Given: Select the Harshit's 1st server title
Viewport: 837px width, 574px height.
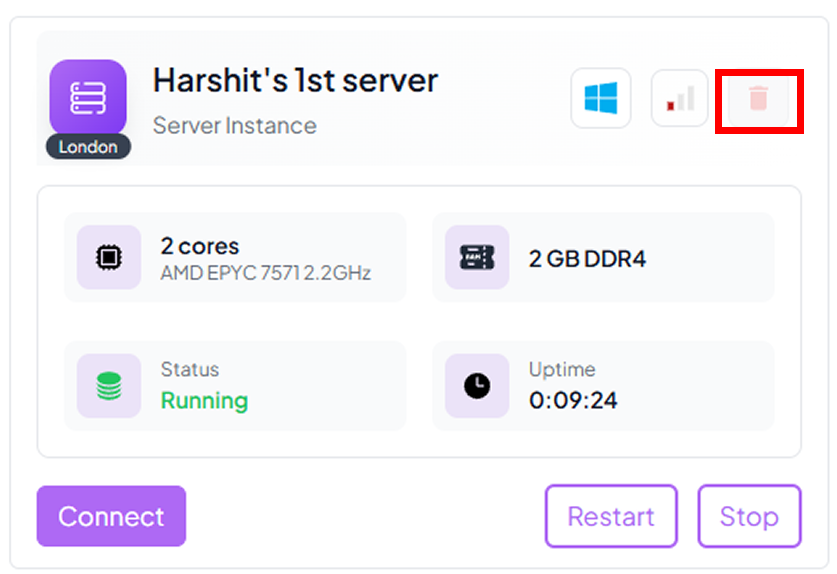Looking at the screenshot, I should [295, 80].
